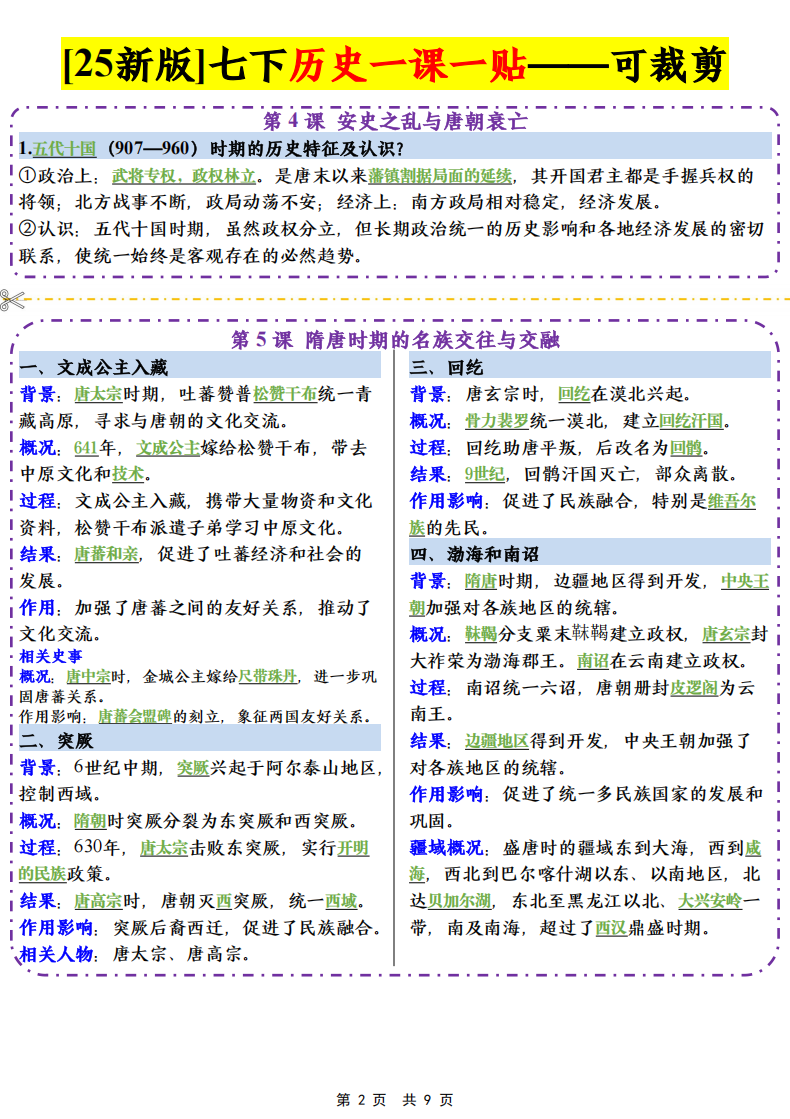The height and width of the screenshot is (1119, 790).
Task: Click the underlined word '技术'
Action: click(x=128, y=474)
